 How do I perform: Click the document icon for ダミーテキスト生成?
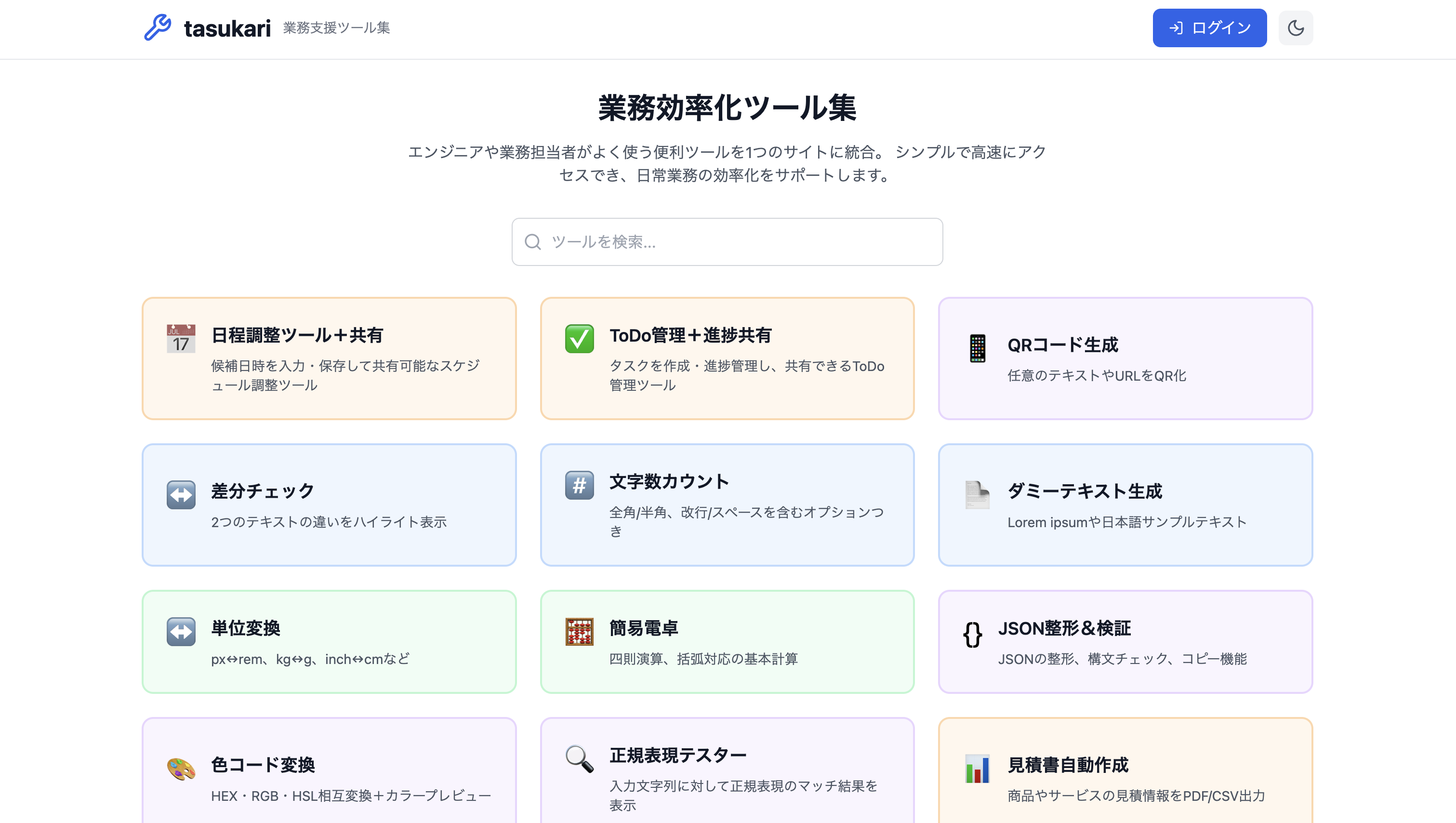click(x=977, y=494)
